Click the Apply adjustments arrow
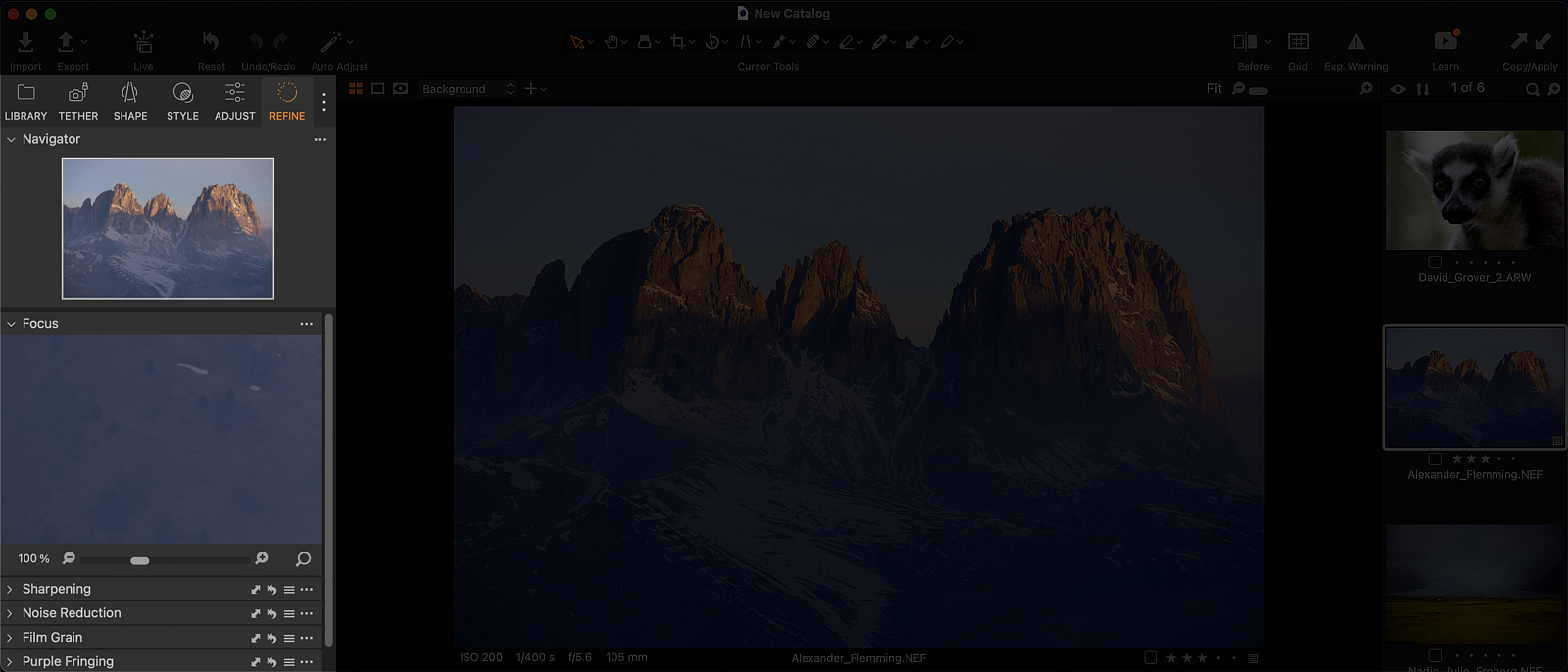Viewport: 1568px width, 672px height. 1543,41
